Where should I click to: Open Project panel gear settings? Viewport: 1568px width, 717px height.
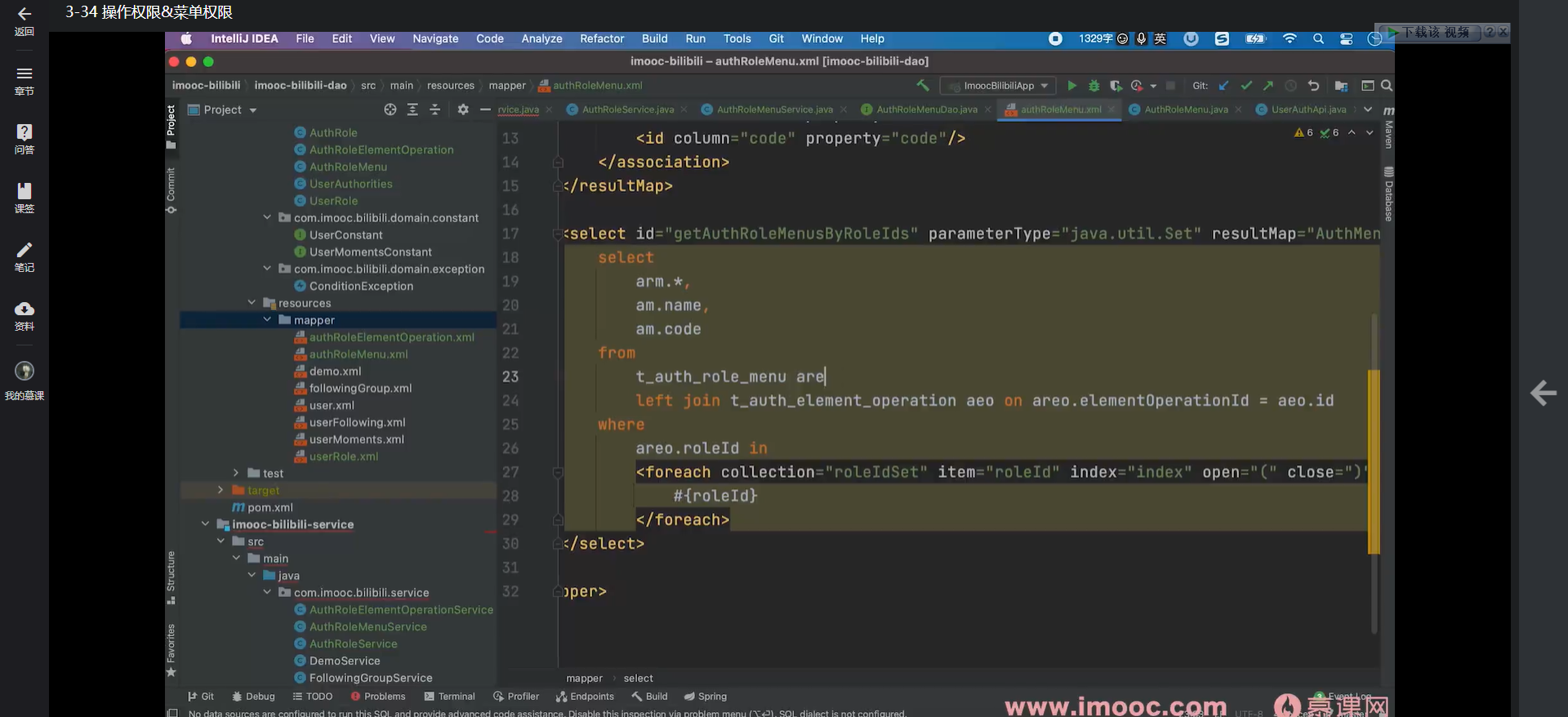coord(463,109)
